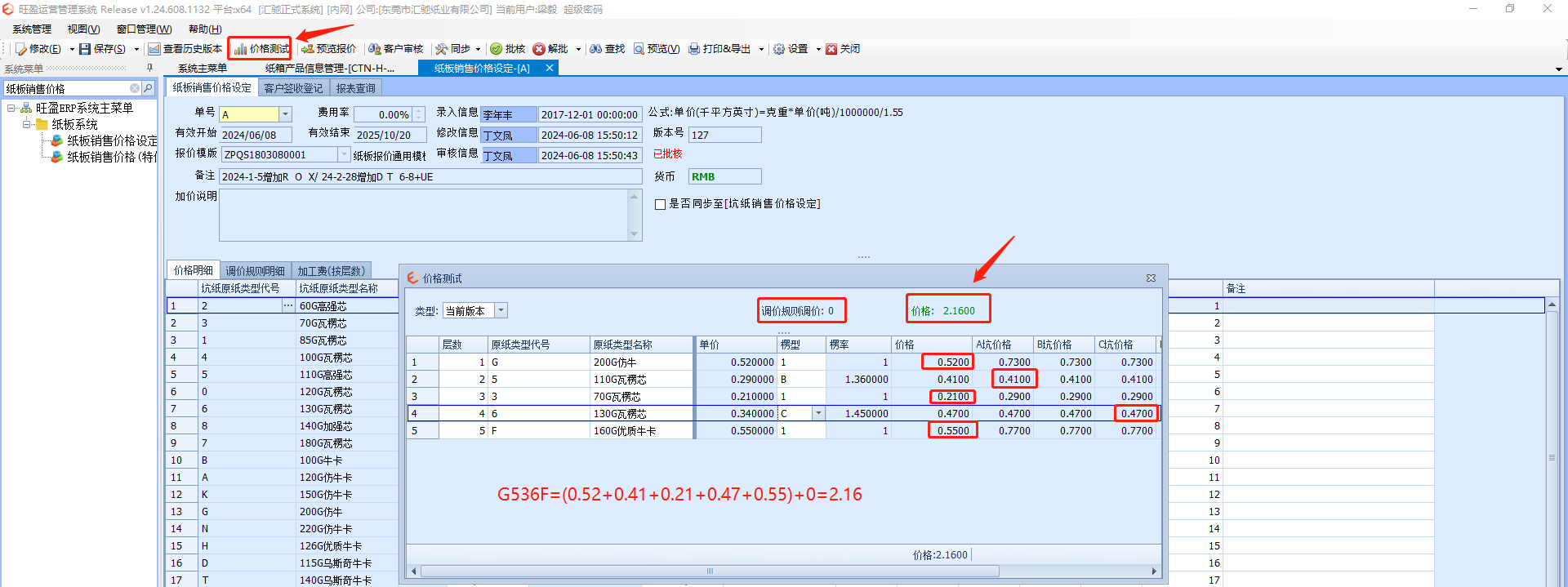Click the menu search magnifier icon
This screenshot has height=587, width=1568.
click(x=148, y=88)
